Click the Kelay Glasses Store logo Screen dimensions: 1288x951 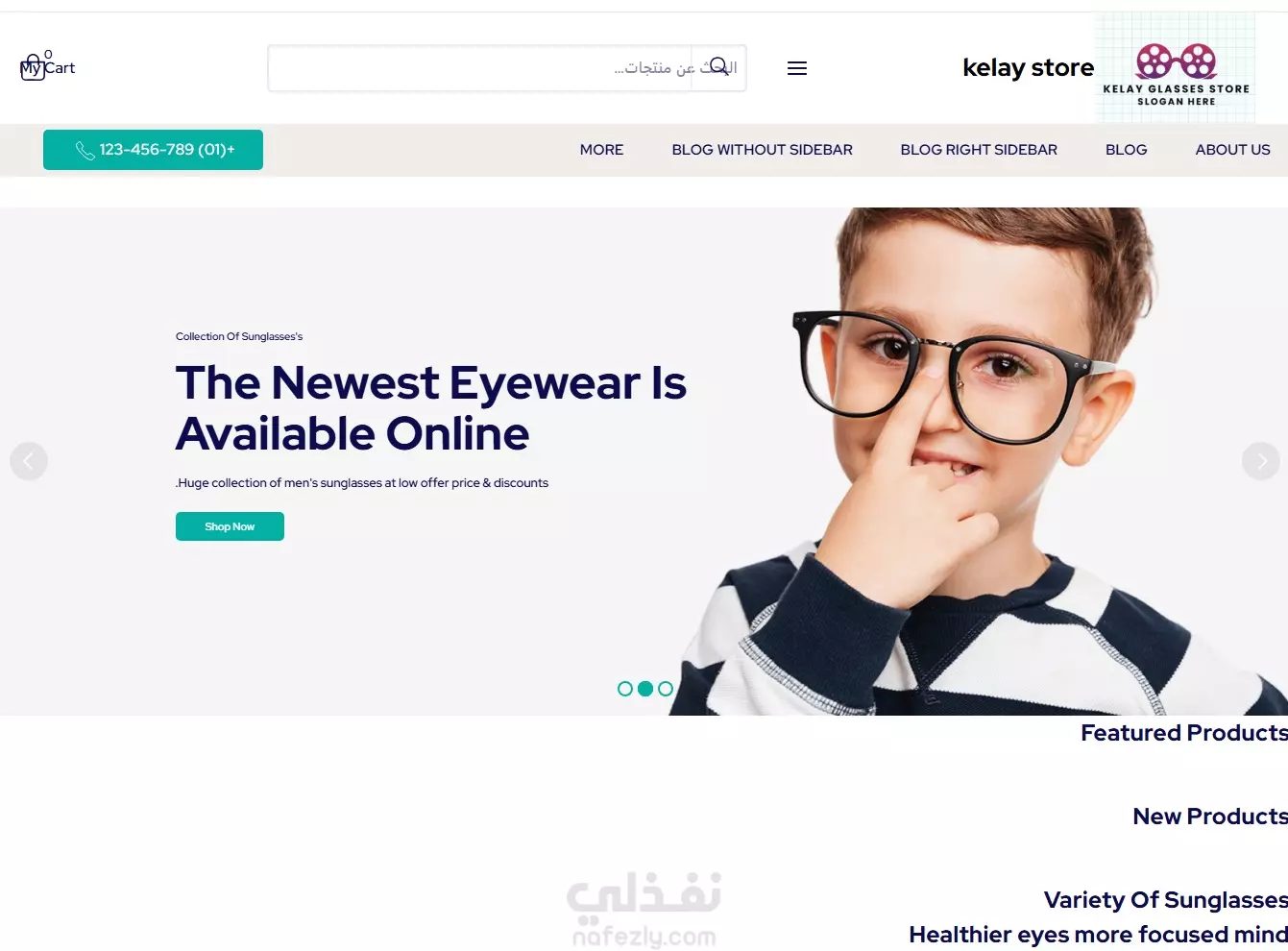1176,69
